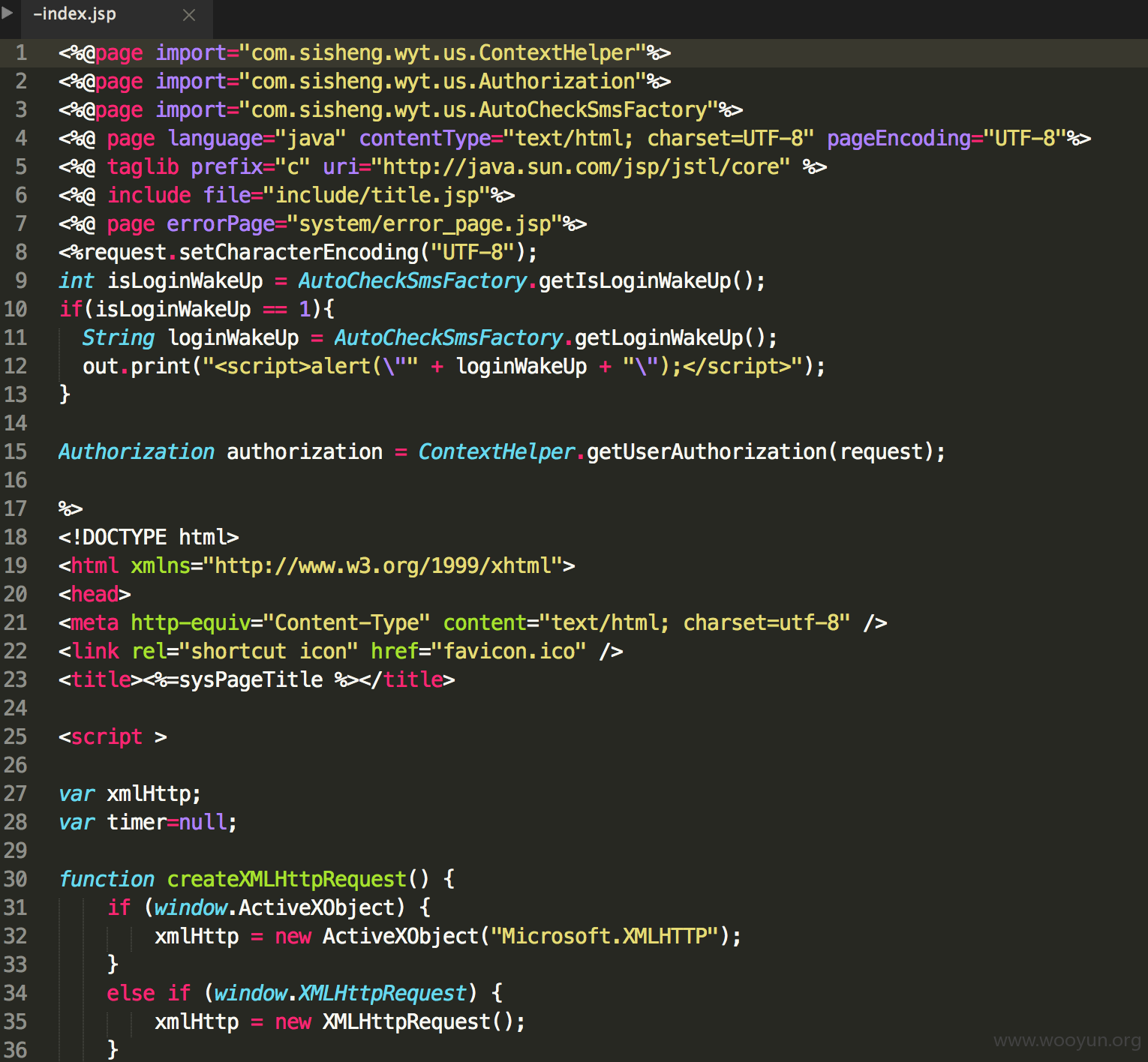This screenshot has height=1062, width=1148.
Task: Click "timer" variable on line 28
Action: pyautogui.click(x=137, y=822)
